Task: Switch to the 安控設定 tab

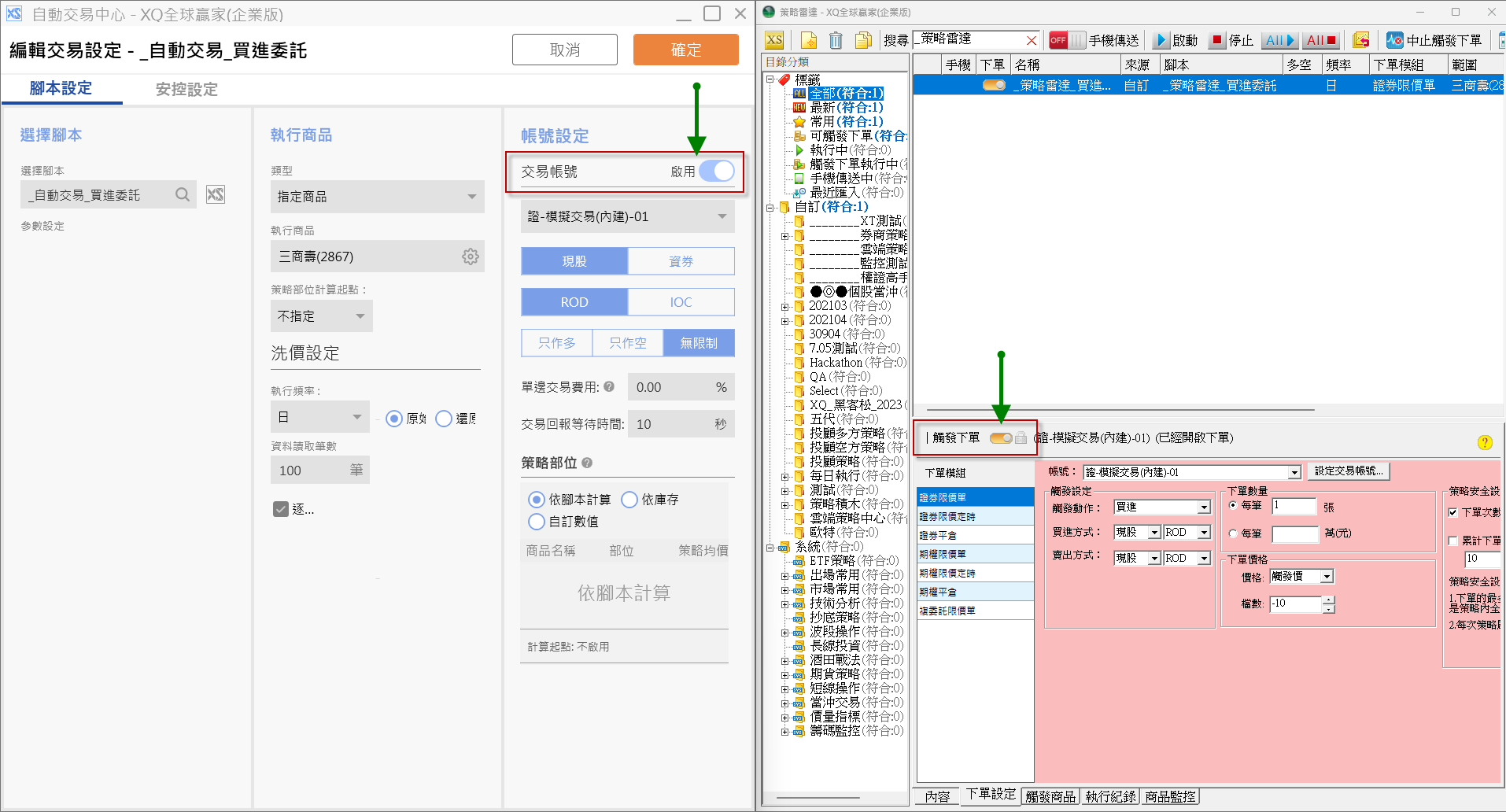Action: coord(186,90)
